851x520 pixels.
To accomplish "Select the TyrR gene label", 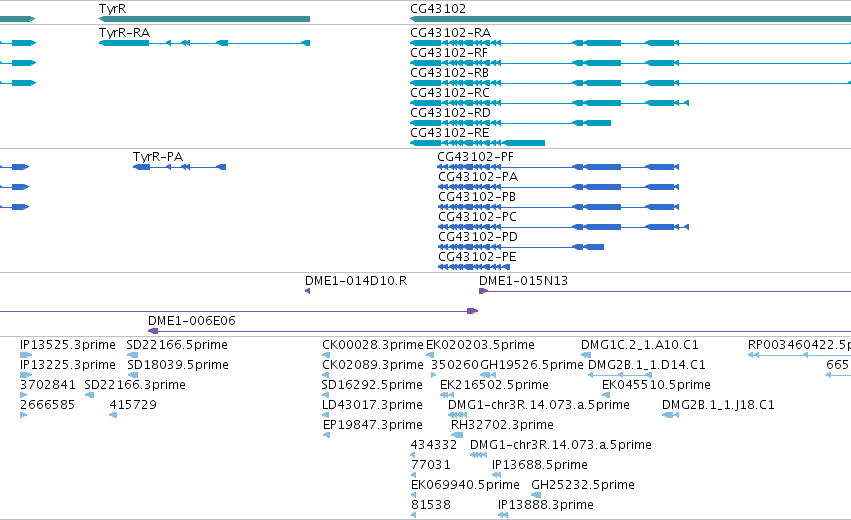I will (x=112, y=9).
